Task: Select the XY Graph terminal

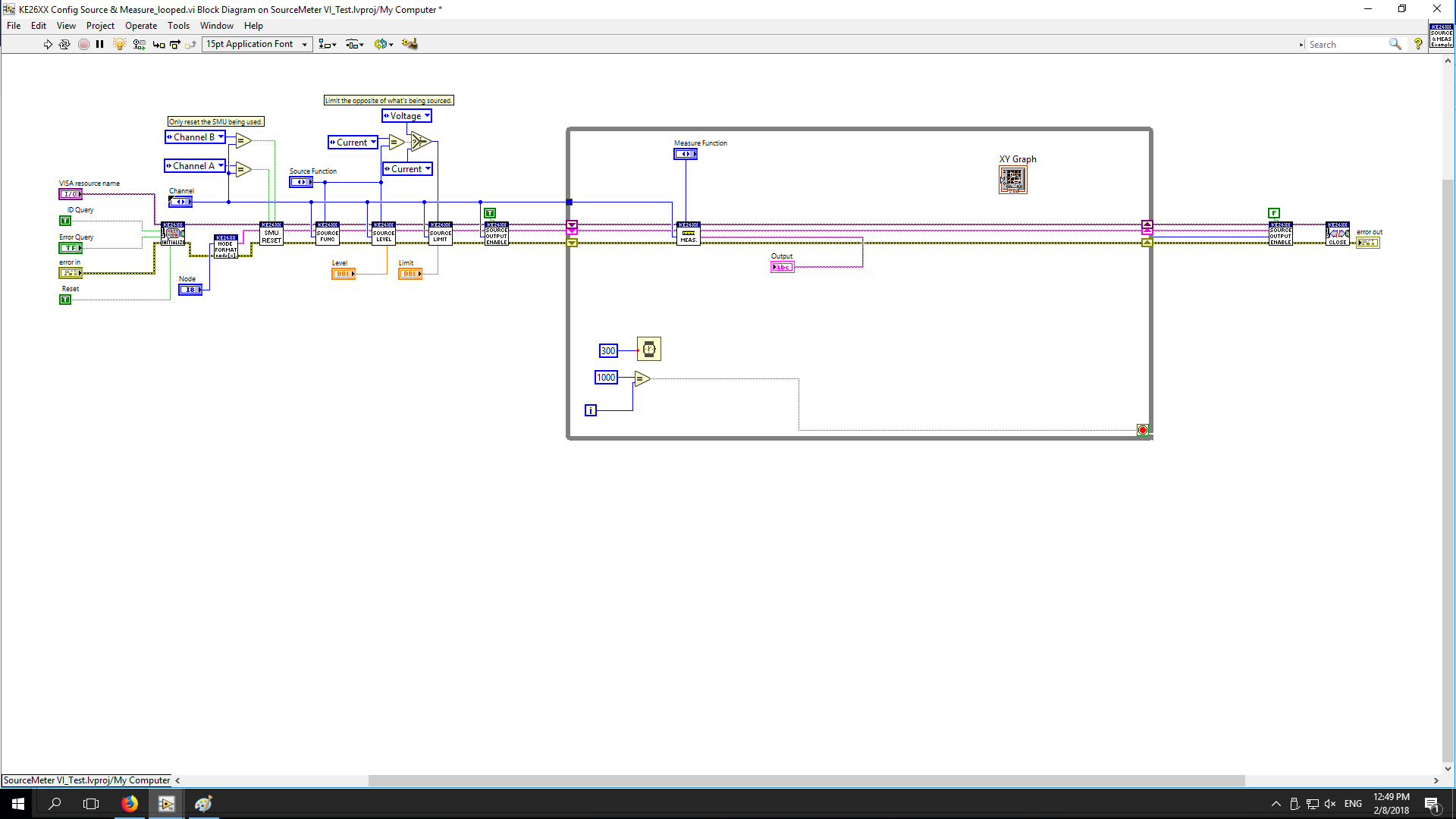Action: [1013, 180]
